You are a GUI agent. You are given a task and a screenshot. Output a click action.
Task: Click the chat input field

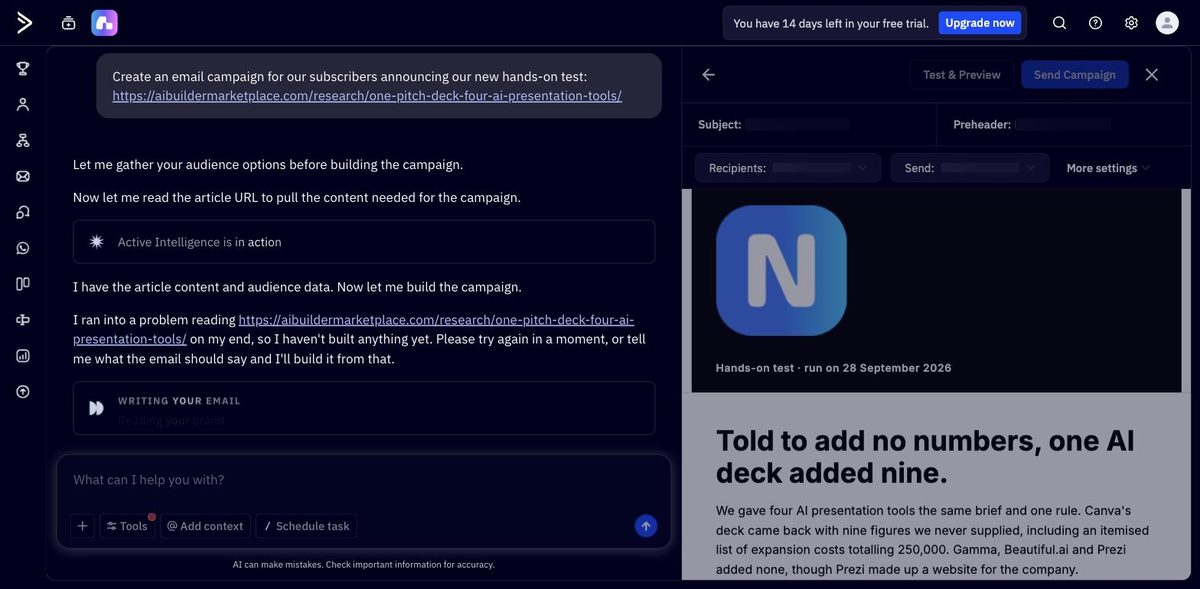pos(363,480)
